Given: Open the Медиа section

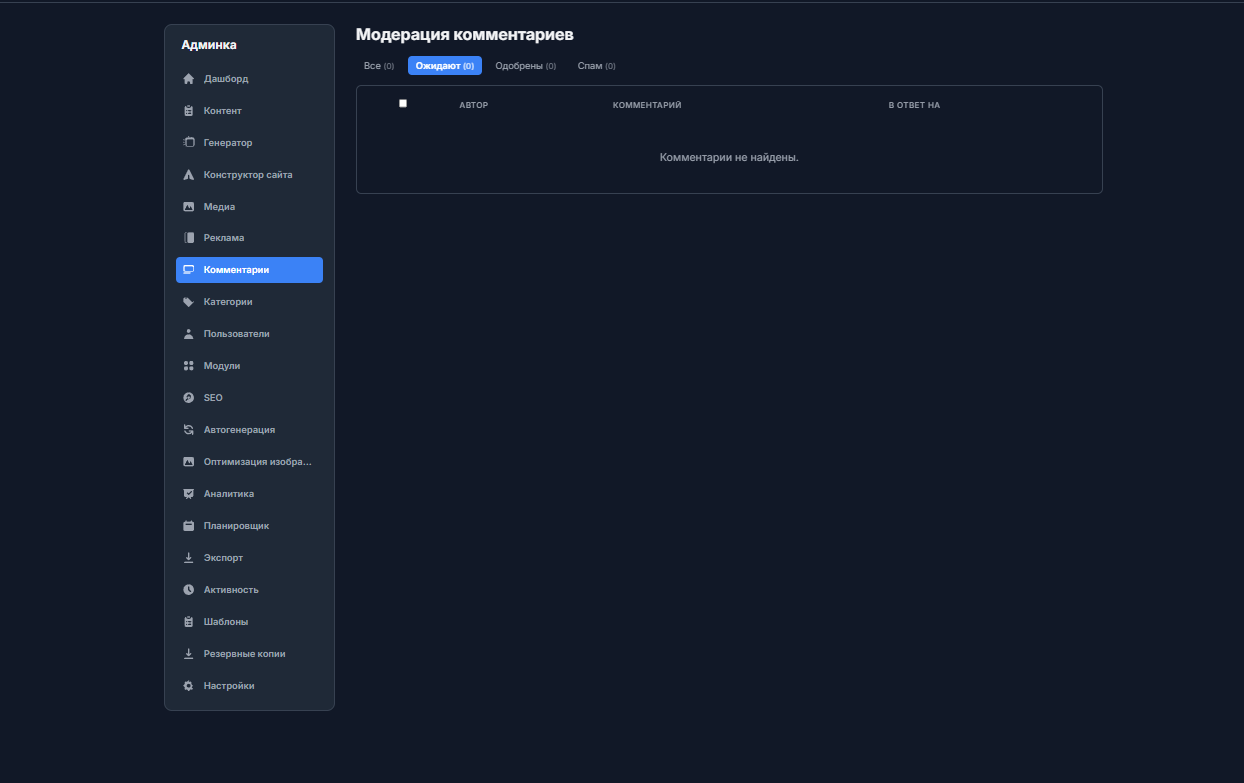Looking at the screenshot, I should point(249,207).
